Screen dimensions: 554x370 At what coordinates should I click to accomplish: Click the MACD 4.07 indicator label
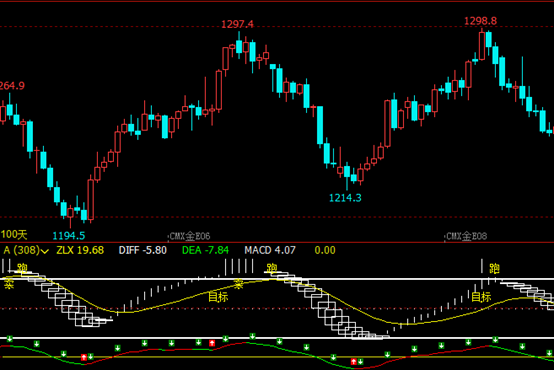(270, 250)
